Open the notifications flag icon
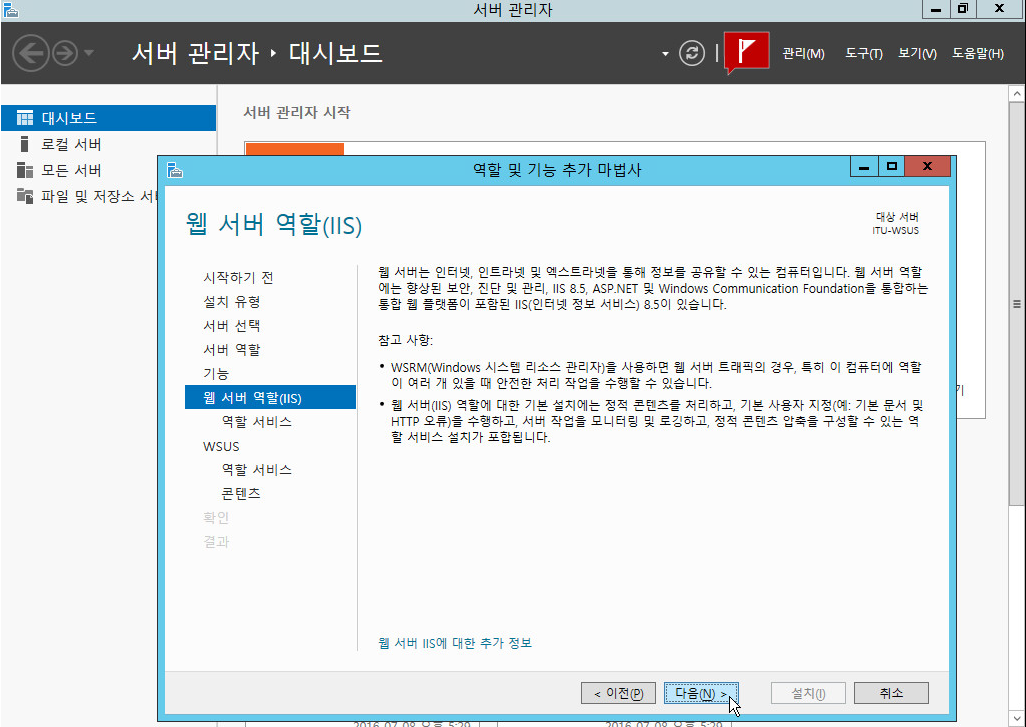 pos(746,52)
